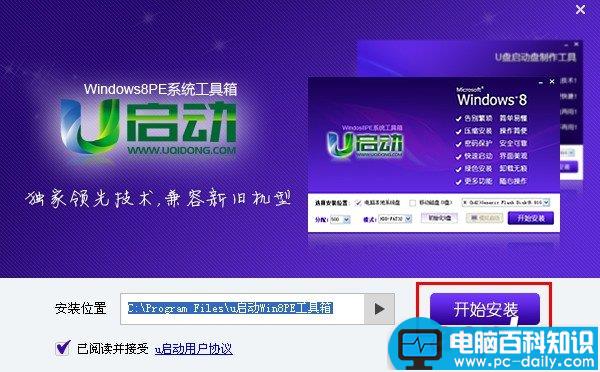Click the 安装位置 label
600x372 pixels.
(80, 308)
